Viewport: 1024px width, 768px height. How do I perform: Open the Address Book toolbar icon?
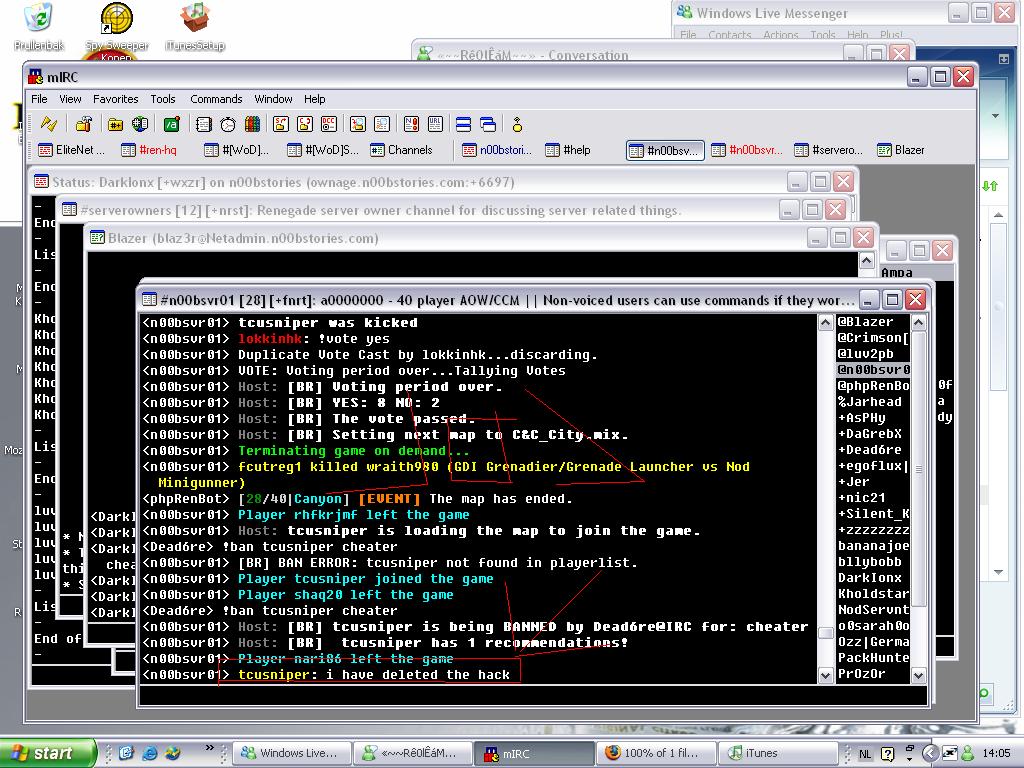coord(204,124)
